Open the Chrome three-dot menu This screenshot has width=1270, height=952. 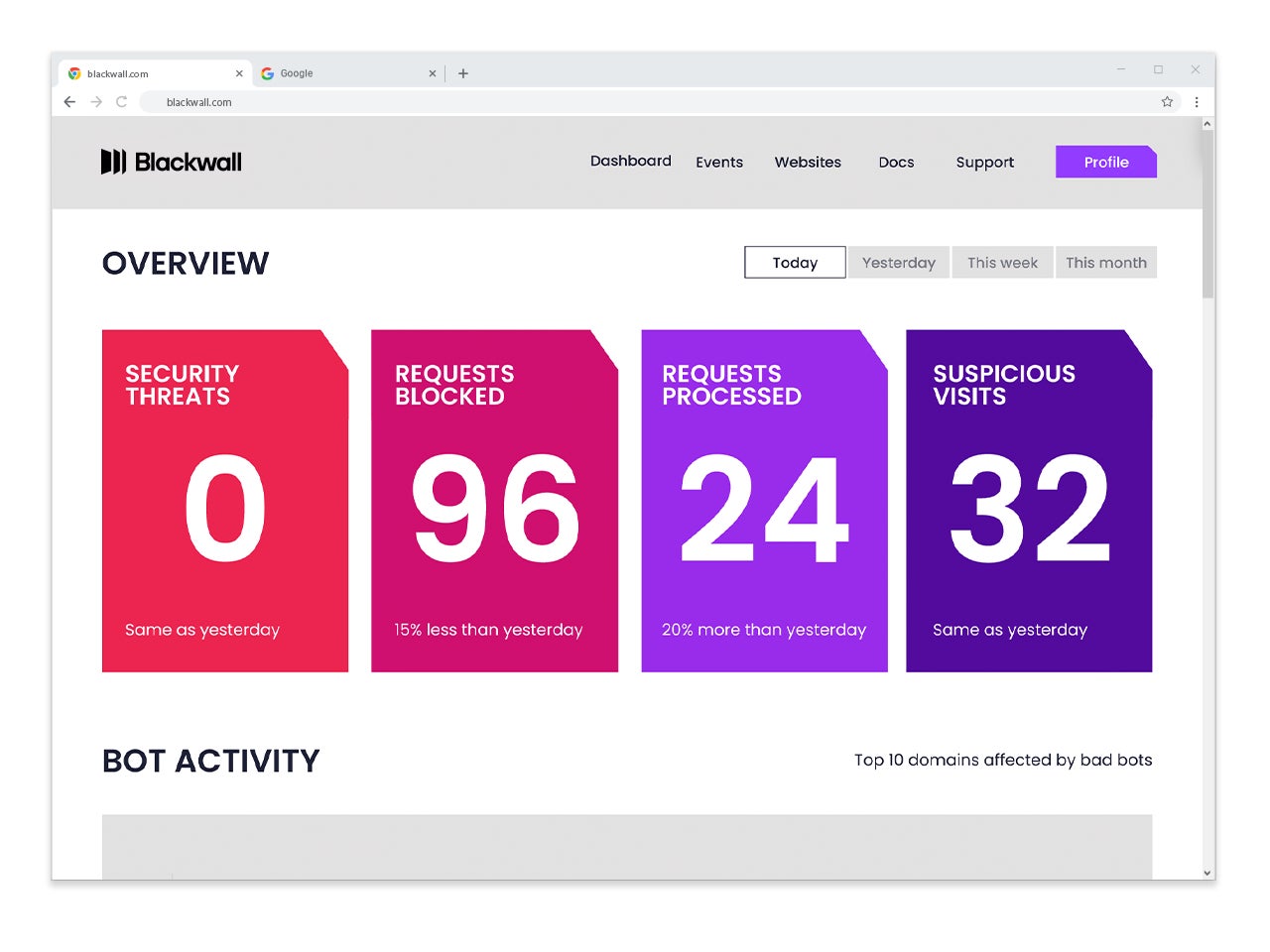[x=1197, y=102]
